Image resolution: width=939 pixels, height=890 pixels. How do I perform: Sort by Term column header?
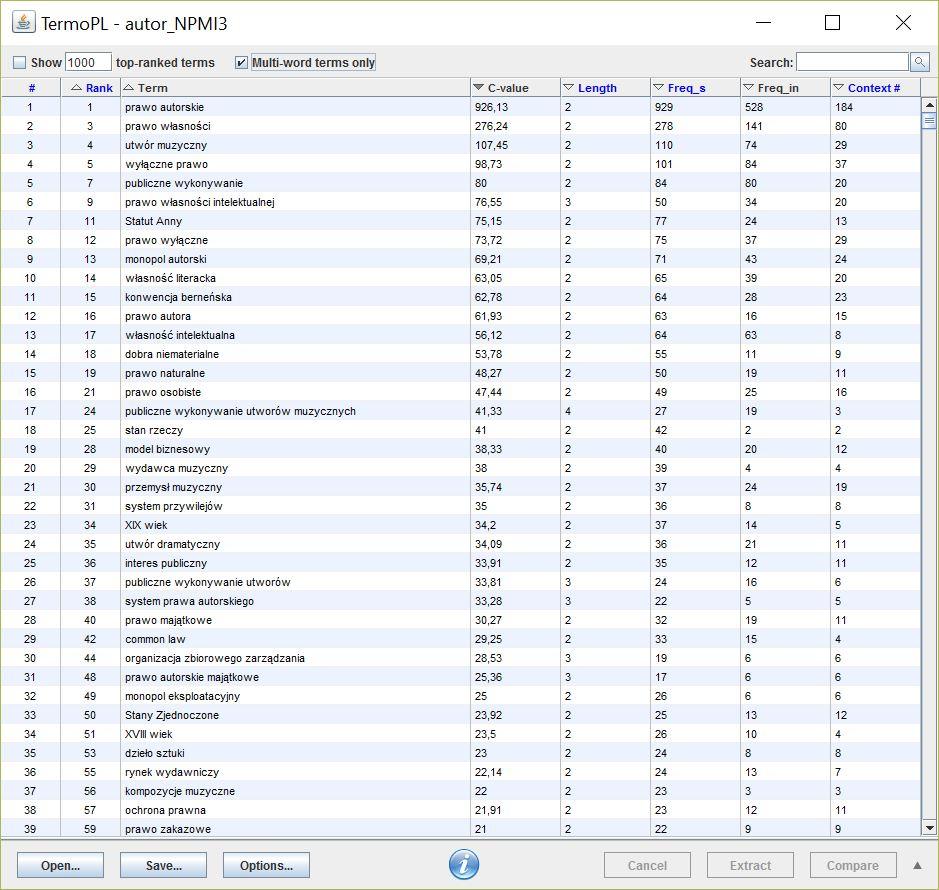295,87
